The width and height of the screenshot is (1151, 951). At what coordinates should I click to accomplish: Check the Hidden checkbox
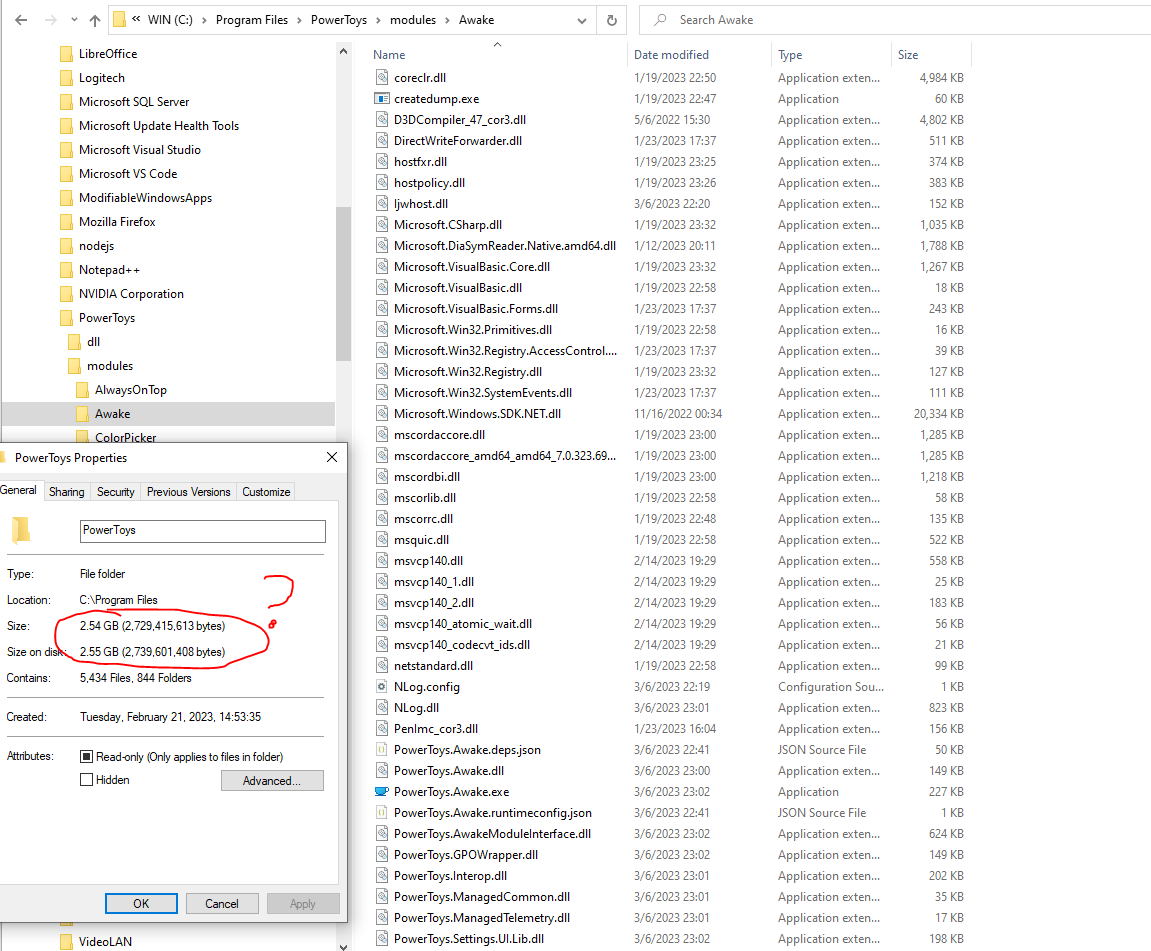(x=84, y=780)
